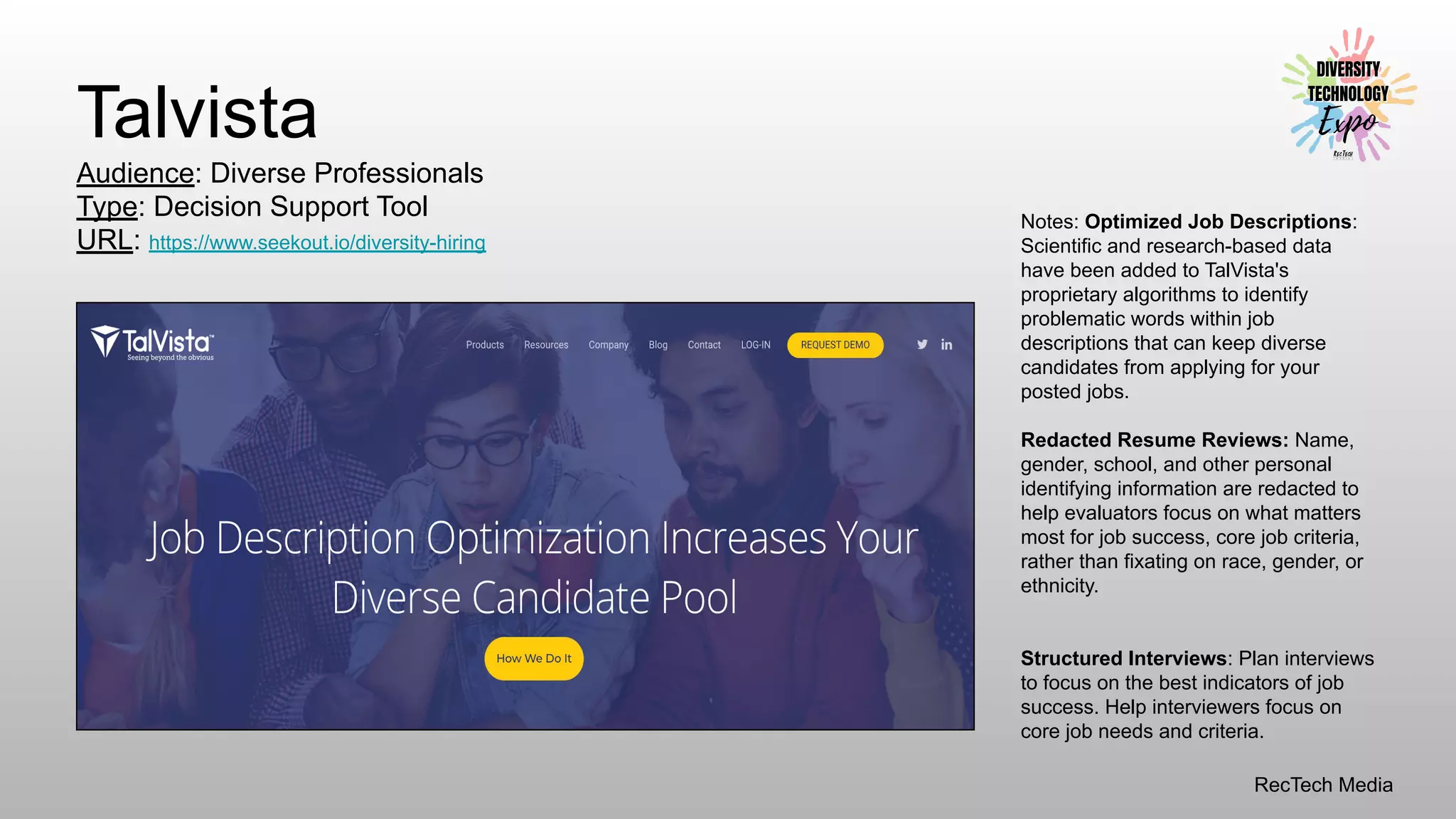Viewport: 1456px width, 819px height.
Task: Open the Twitter bird icon
Action: point(922,344)
